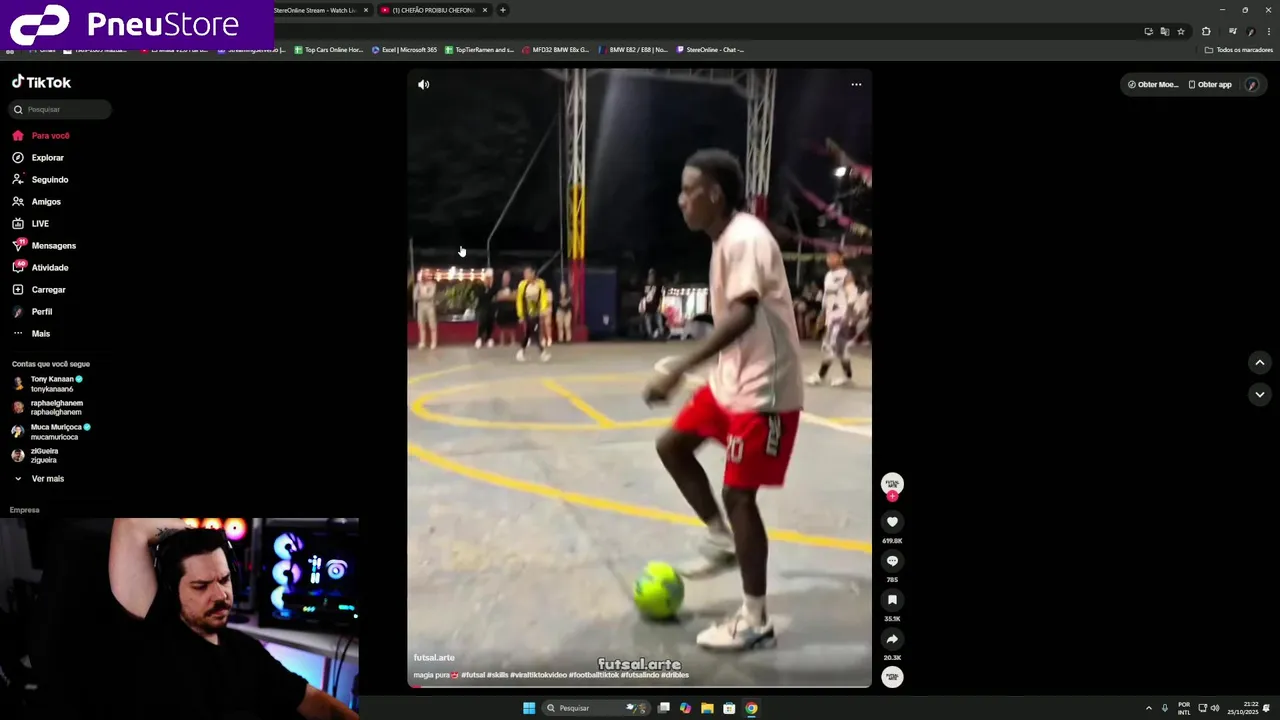Go to next video with down chevron
The height and width of the screenshot is (720, 1280).
(1260, 394)
